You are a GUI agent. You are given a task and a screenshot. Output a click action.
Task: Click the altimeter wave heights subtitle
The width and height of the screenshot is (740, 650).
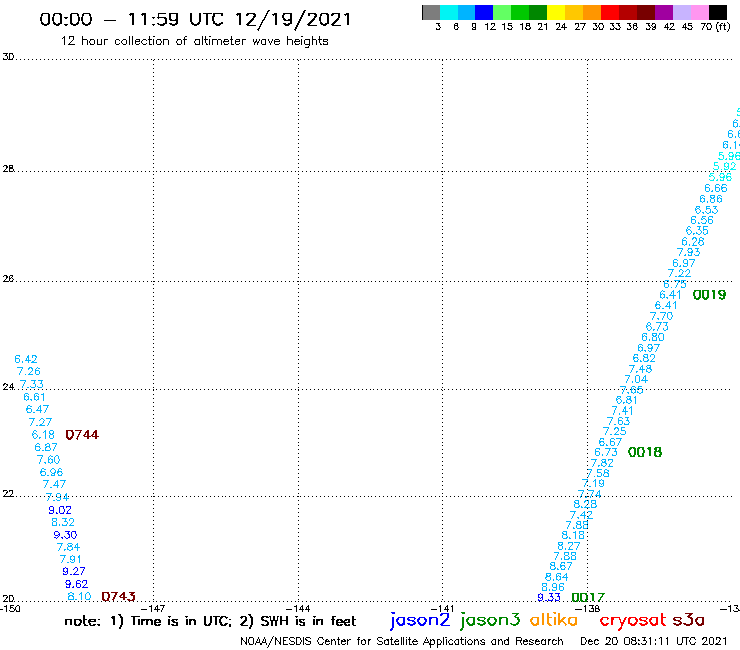pos(194,41)
